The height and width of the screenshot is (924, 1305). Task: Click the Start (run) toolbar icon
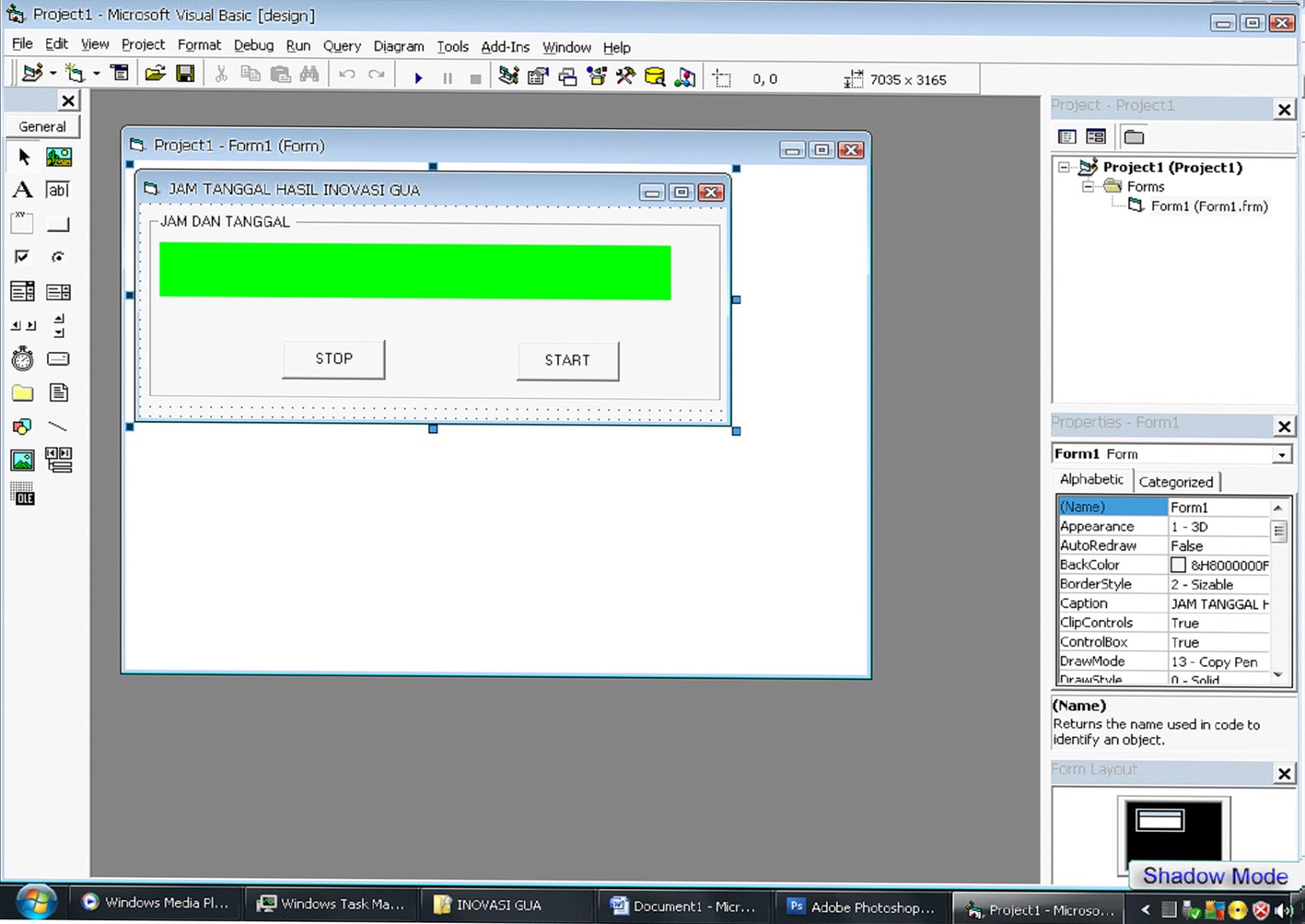(x=418, y=77)
